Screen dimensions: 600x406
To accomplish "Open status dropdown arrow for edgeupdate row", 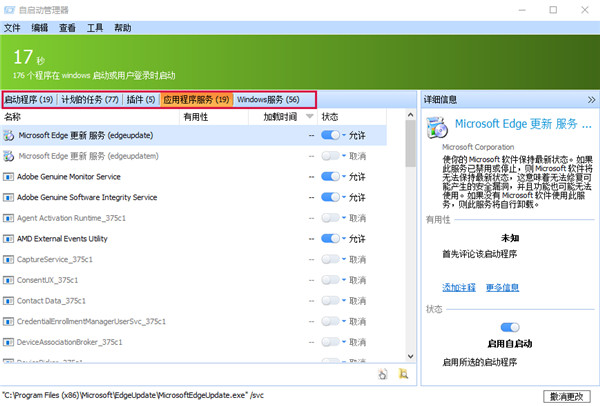I will pyautogui.click(x=344, y=135).
